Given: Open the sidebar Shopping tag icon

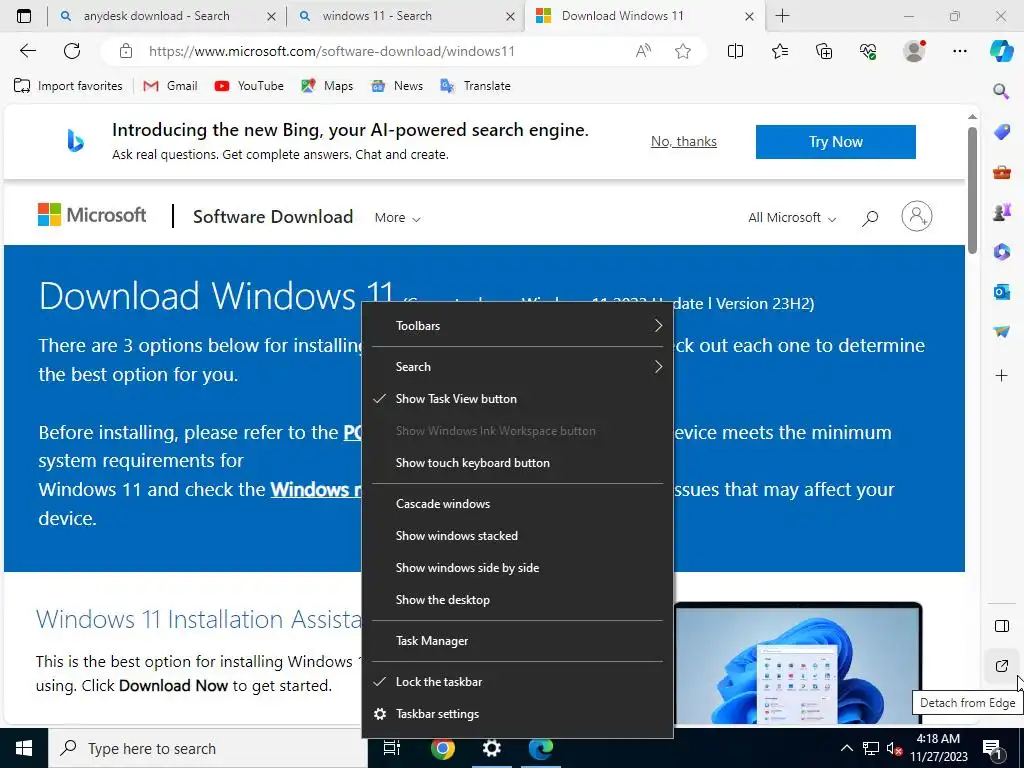Looking at the screenshot, I should [1001, 131].
